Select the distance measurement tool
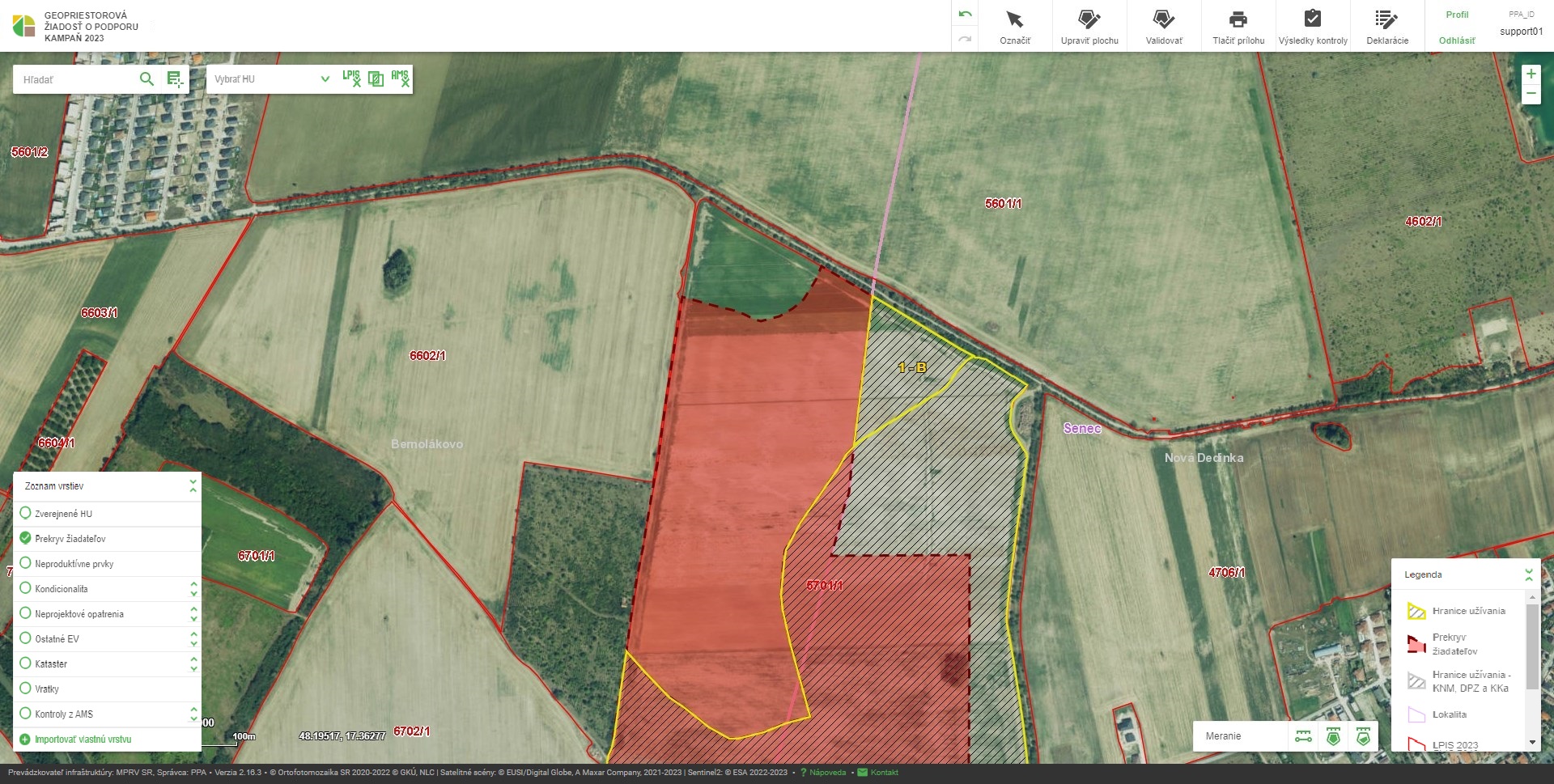1554x784 pixels. [x=1303, y=736]
